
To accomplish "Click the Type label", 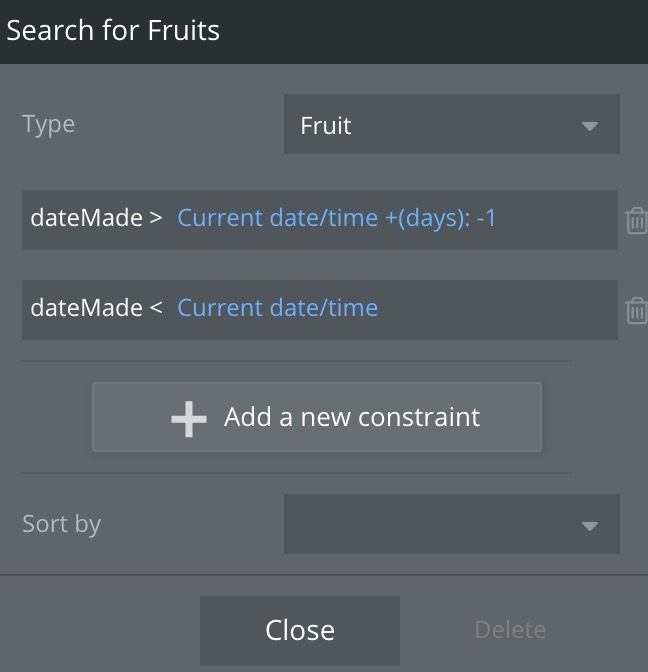I will (x=49, y=125).
